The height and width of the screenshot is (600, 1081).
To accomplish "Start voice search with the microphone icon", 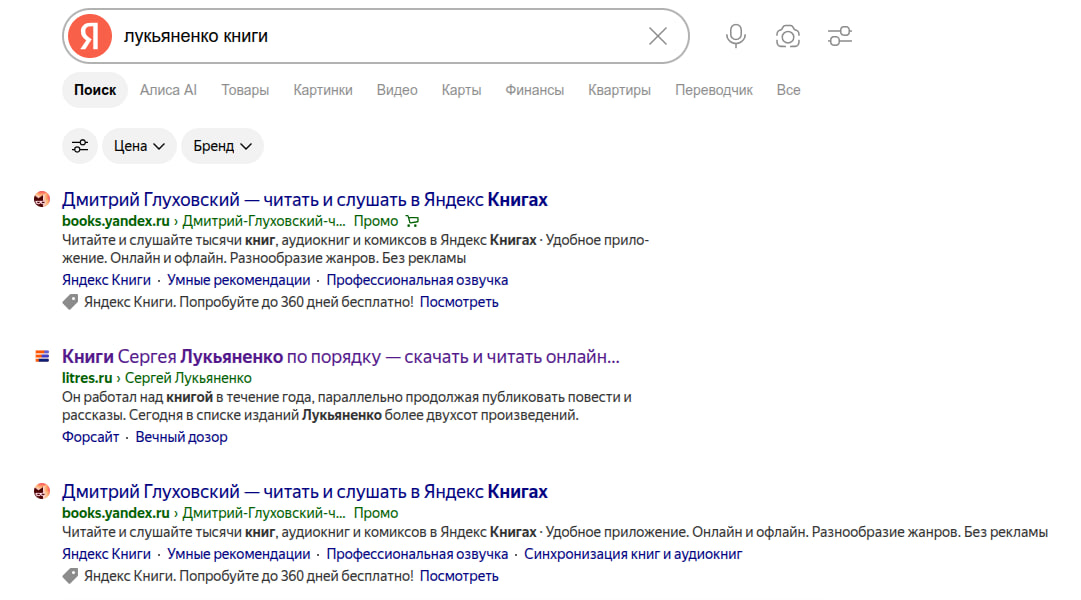I will point(736,36).
